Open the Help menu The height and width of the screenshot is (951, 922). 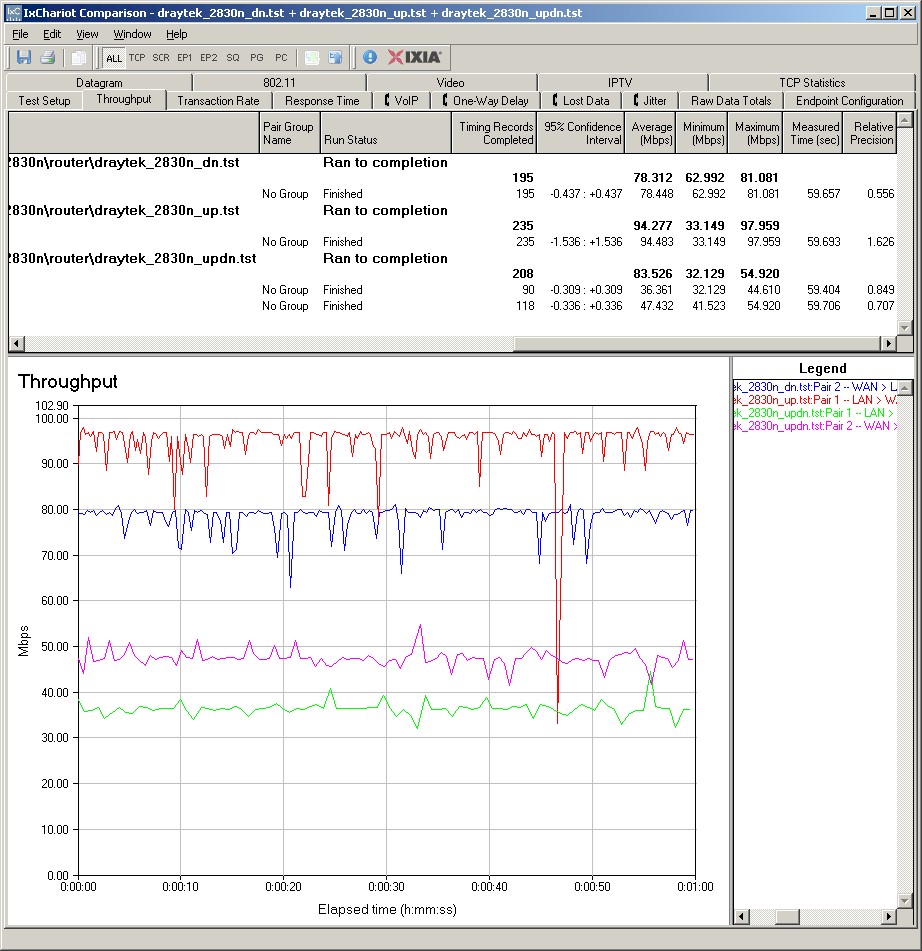[177, 34]
